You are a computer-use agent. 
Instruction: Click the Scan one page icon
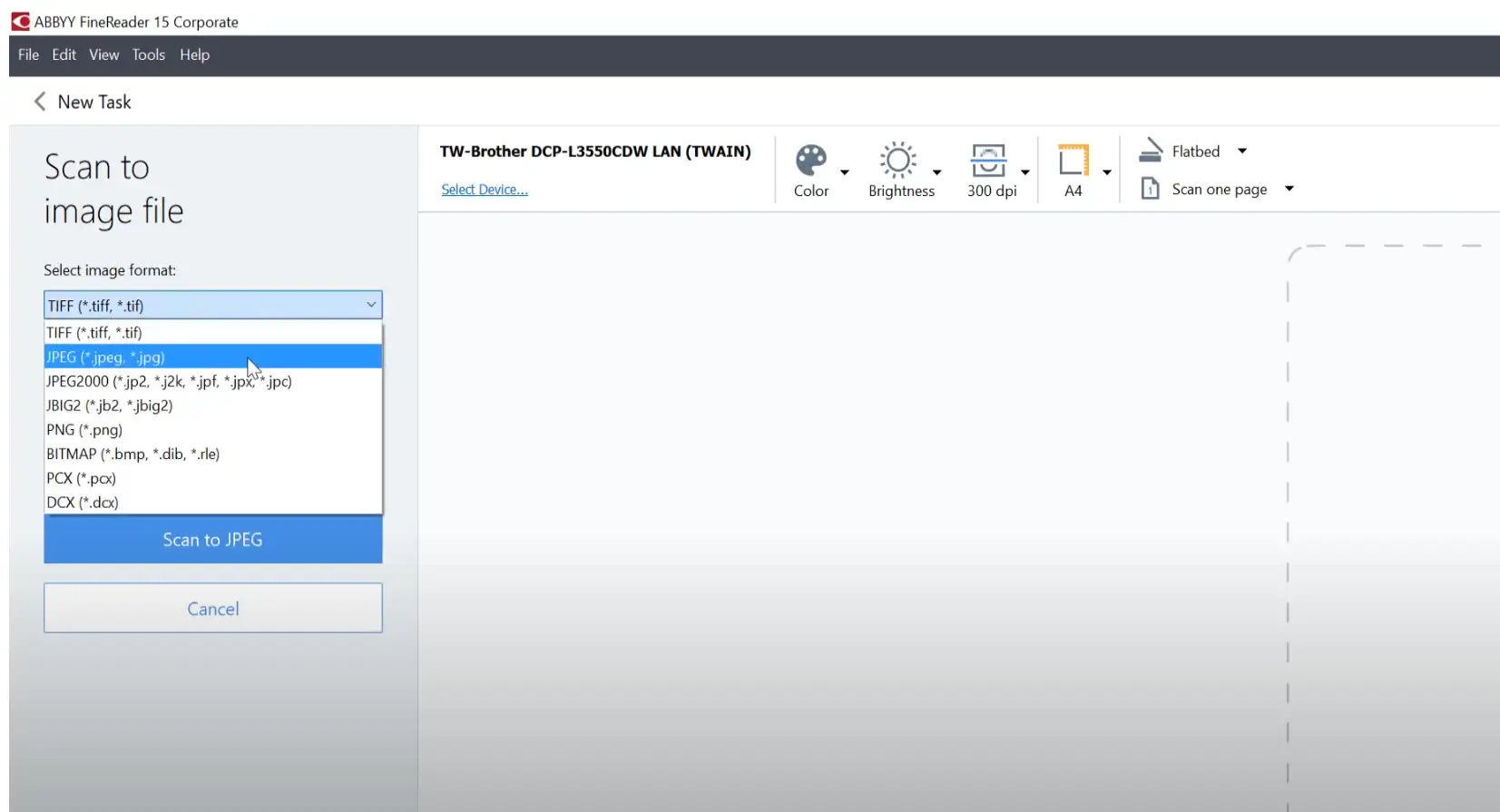pyautogui.click(x=1150, y=189)
